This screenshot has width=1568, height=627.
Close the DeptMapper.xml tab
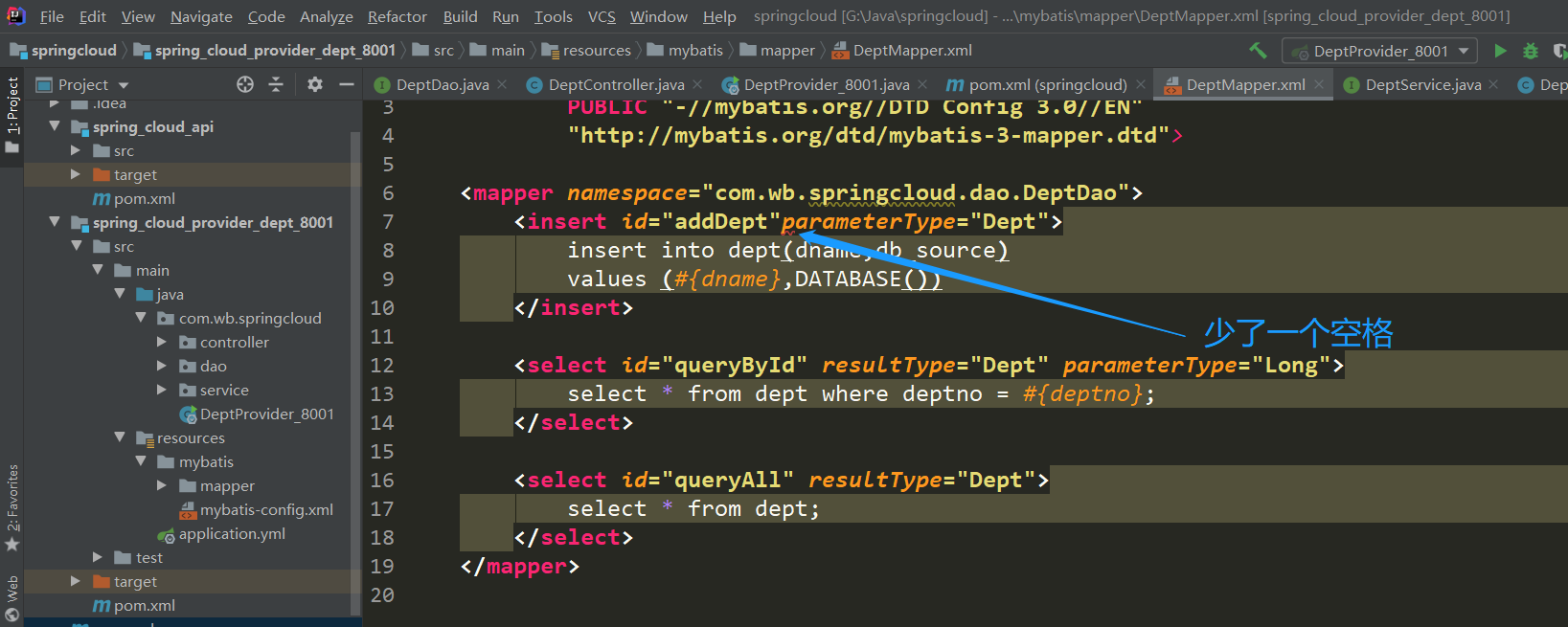click(1318, 84)
